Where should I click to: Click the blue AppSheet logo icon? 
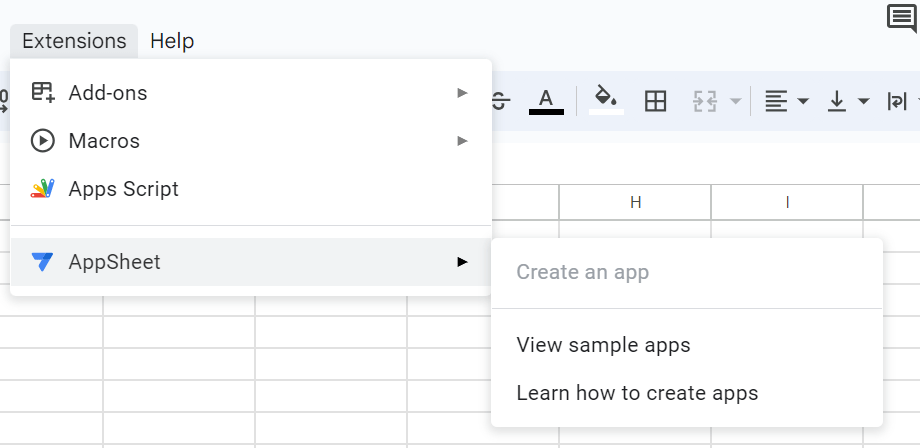pos(42,262)
